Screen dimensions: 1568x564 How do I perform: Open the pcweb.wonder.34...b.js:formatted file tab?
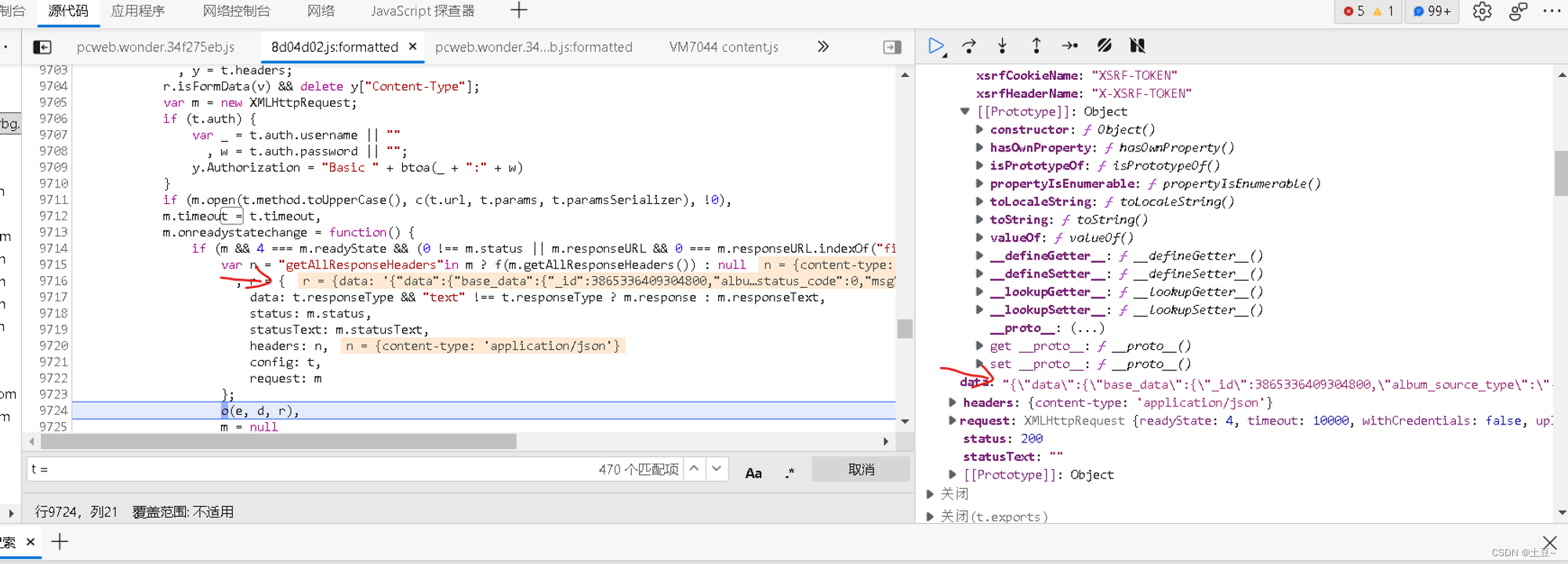pyautogui.click(x=534, y=47)
